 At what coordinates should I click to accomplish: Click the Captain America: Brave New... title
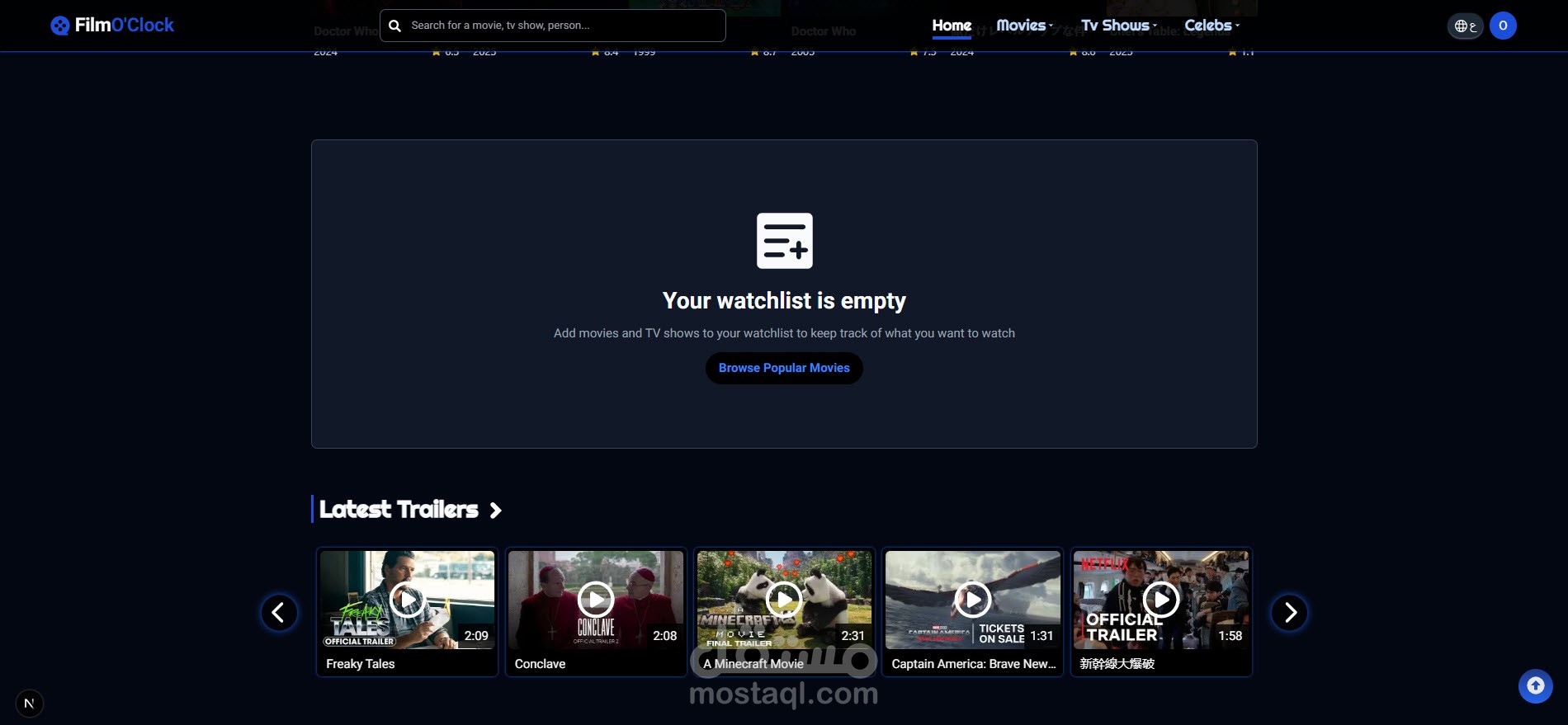974,664
